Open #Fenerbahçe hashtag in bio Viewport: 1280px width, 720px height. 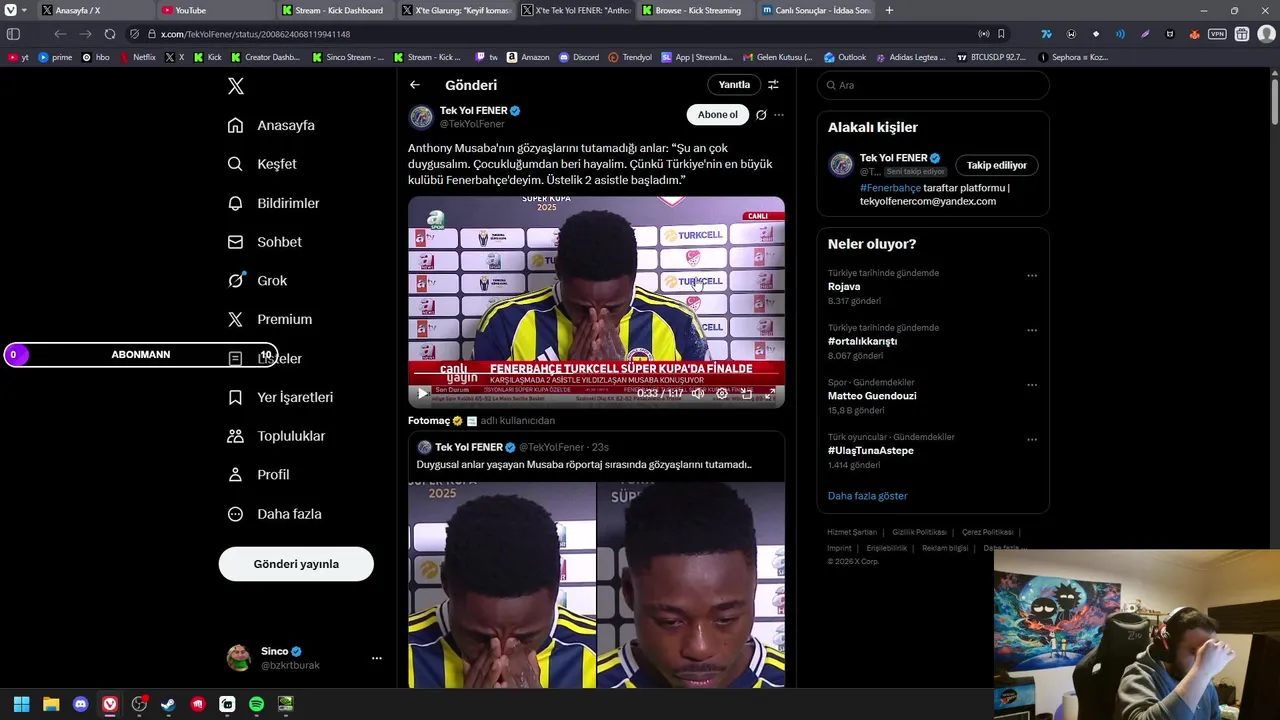(x=890, y=188)
